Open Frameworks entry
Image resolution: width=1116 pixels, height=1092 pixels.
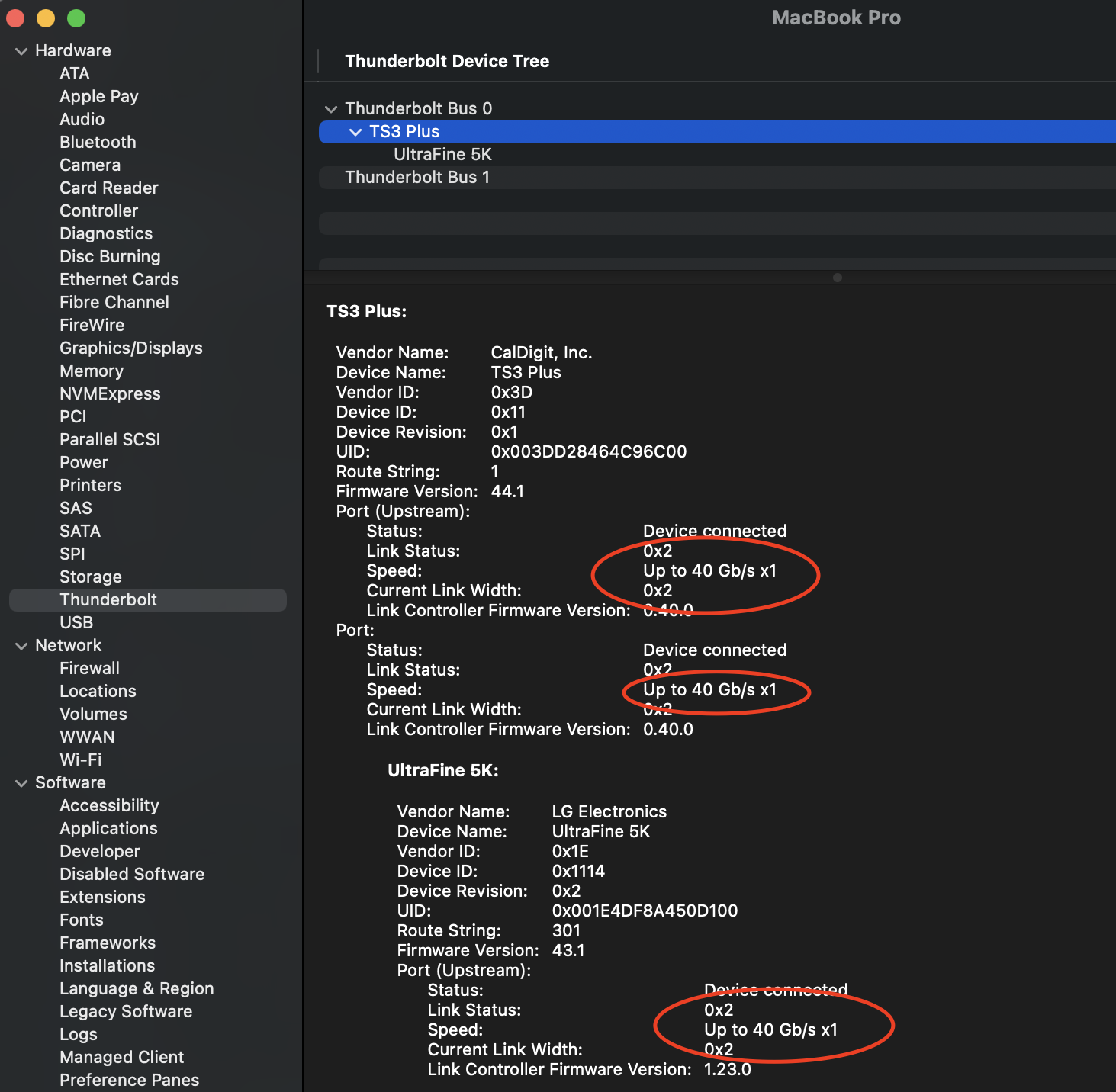point(108,943)
